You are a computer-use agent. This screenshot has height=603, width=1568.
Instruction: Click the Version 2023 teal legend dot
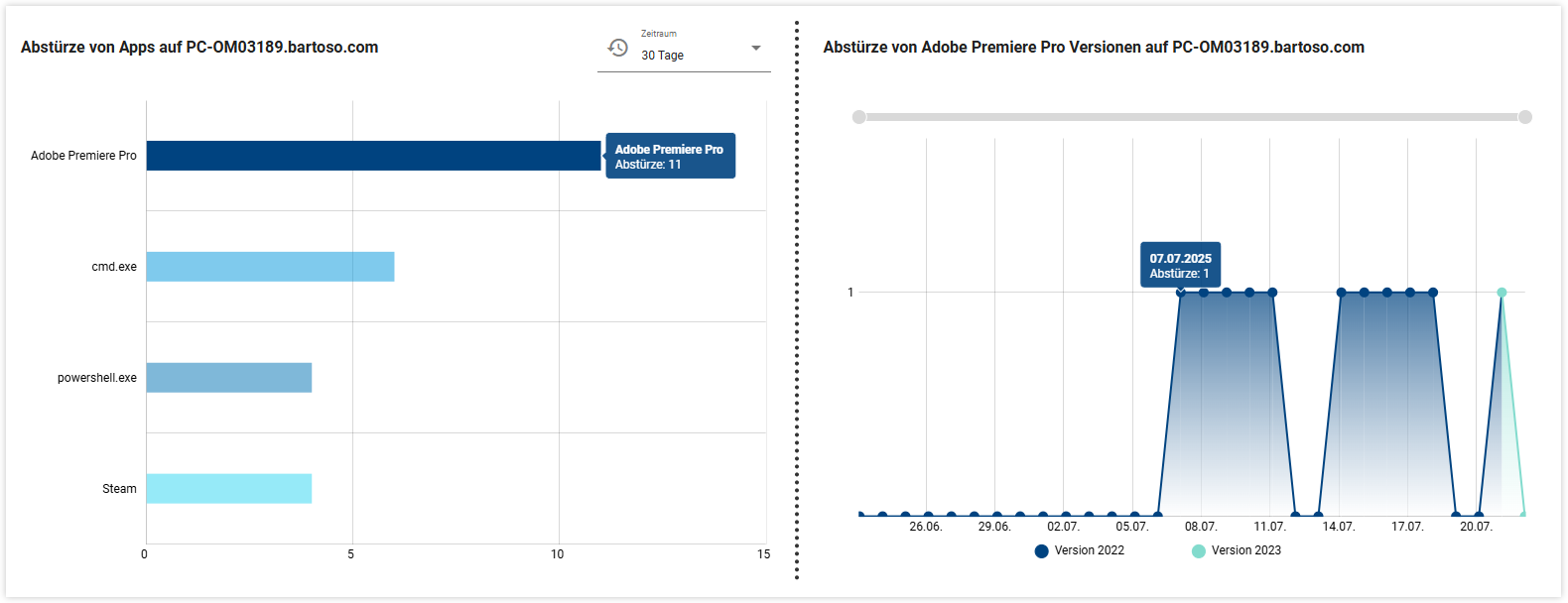[1198, 551]
